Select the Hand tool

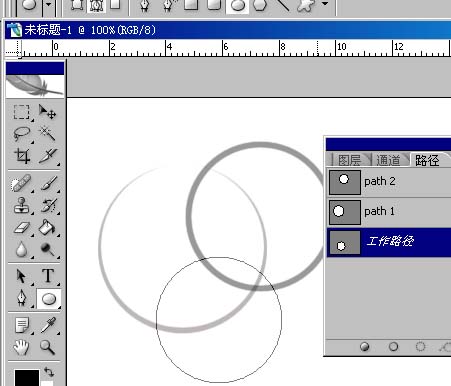tap(21, 347)
